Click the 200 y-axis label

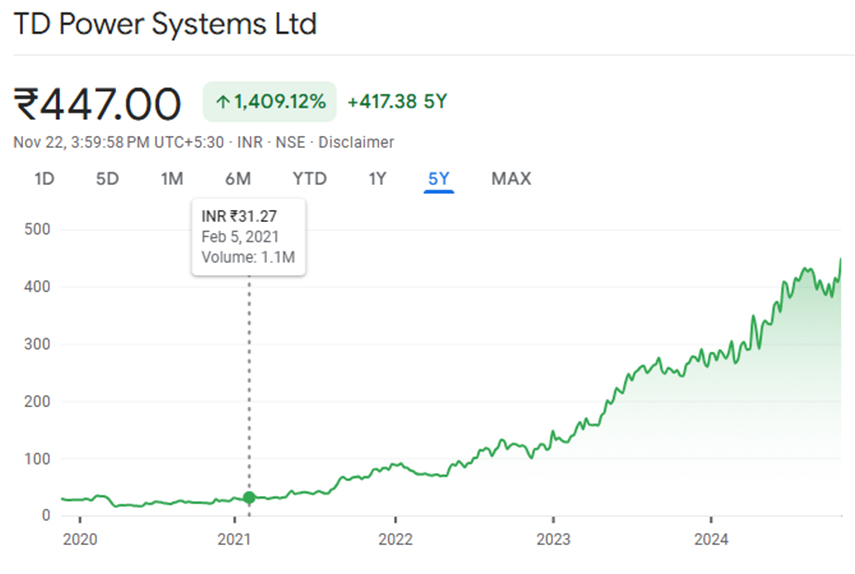pyautogui.click(x=37, y=402)
